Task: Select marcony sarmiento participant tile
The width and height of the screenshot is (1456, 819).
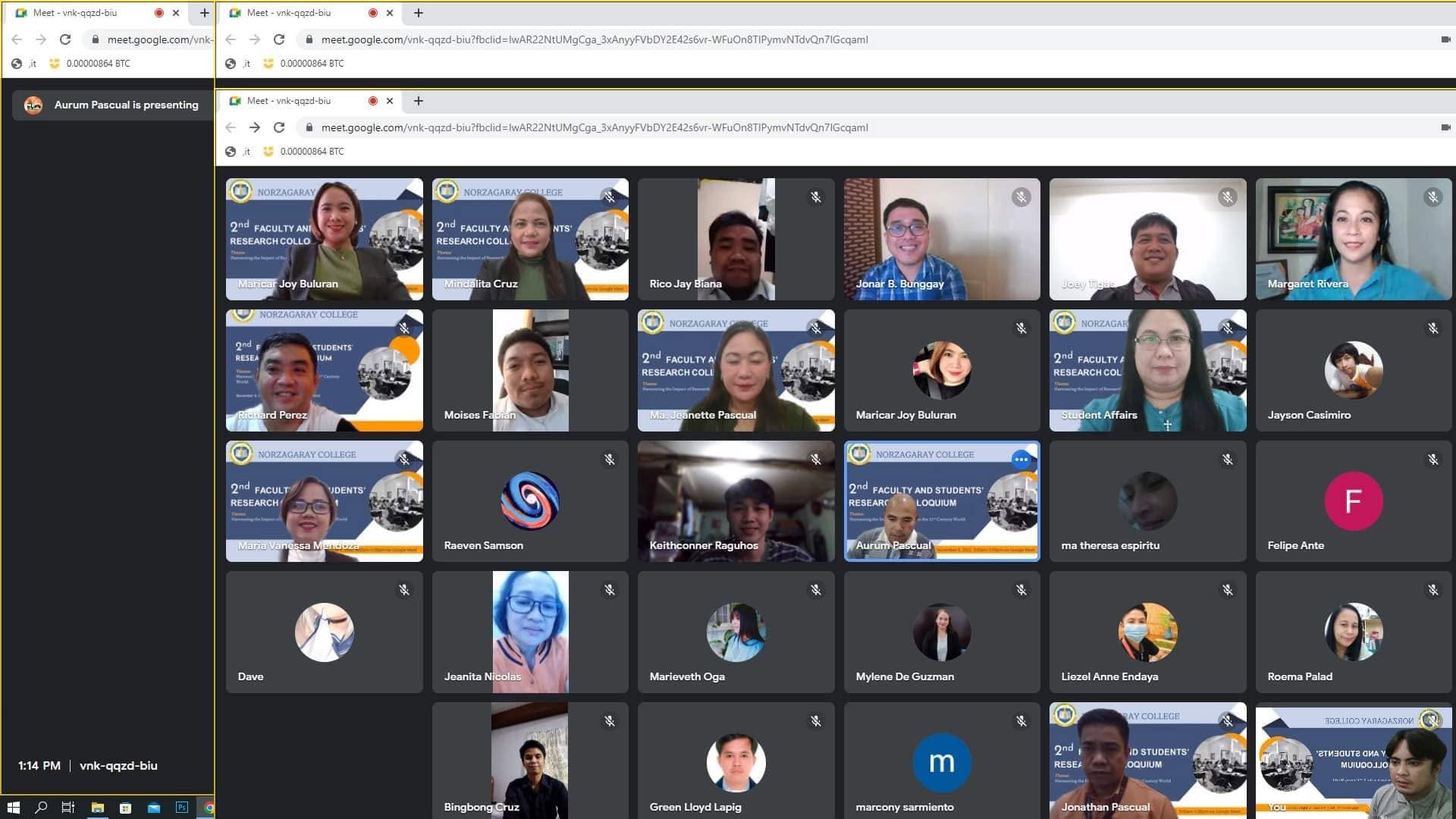Action: (942, 761)
